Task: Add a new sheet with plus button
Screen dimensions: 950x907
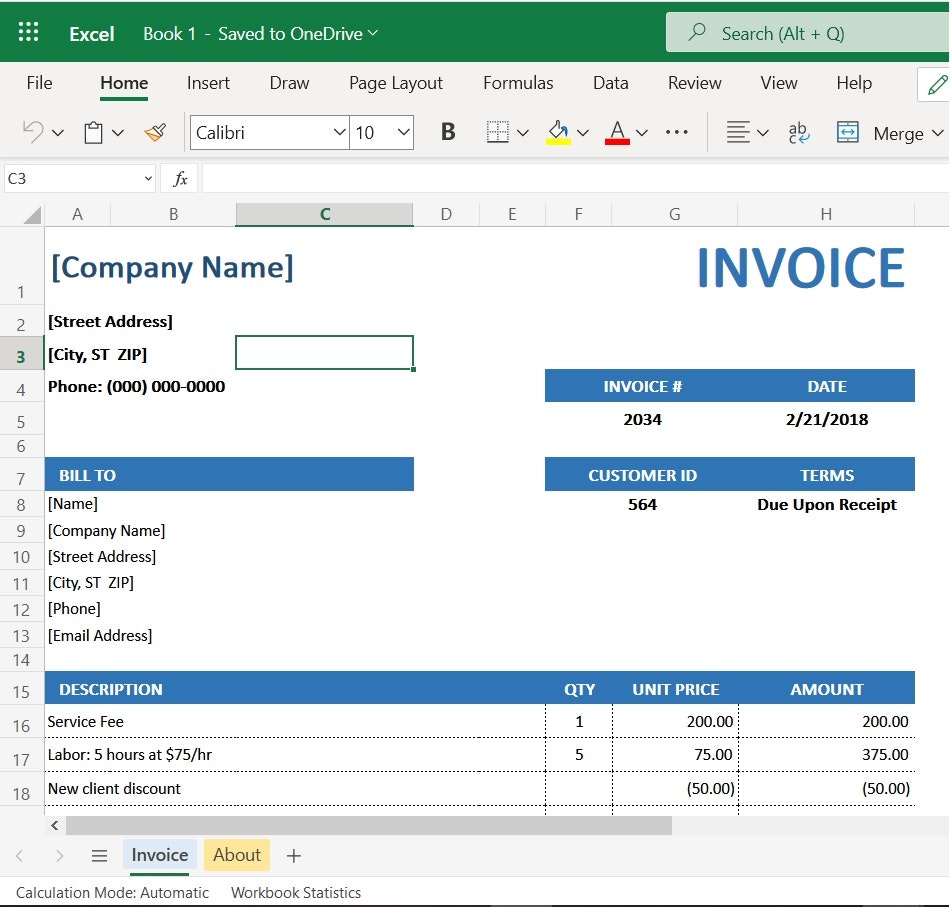Action: coord(293,856)
